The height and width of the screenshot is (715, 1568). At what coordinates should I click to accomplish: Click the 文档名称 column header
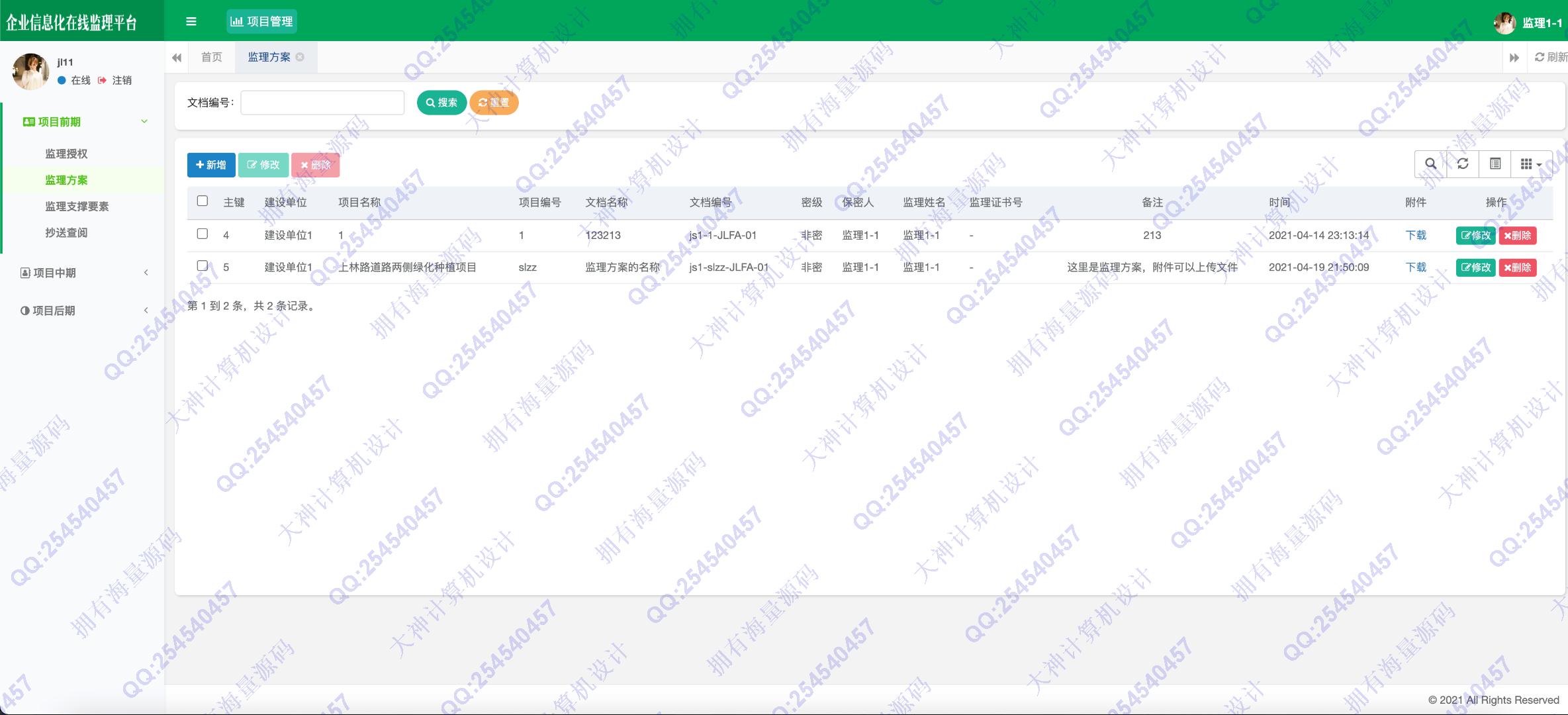[606, 203]
